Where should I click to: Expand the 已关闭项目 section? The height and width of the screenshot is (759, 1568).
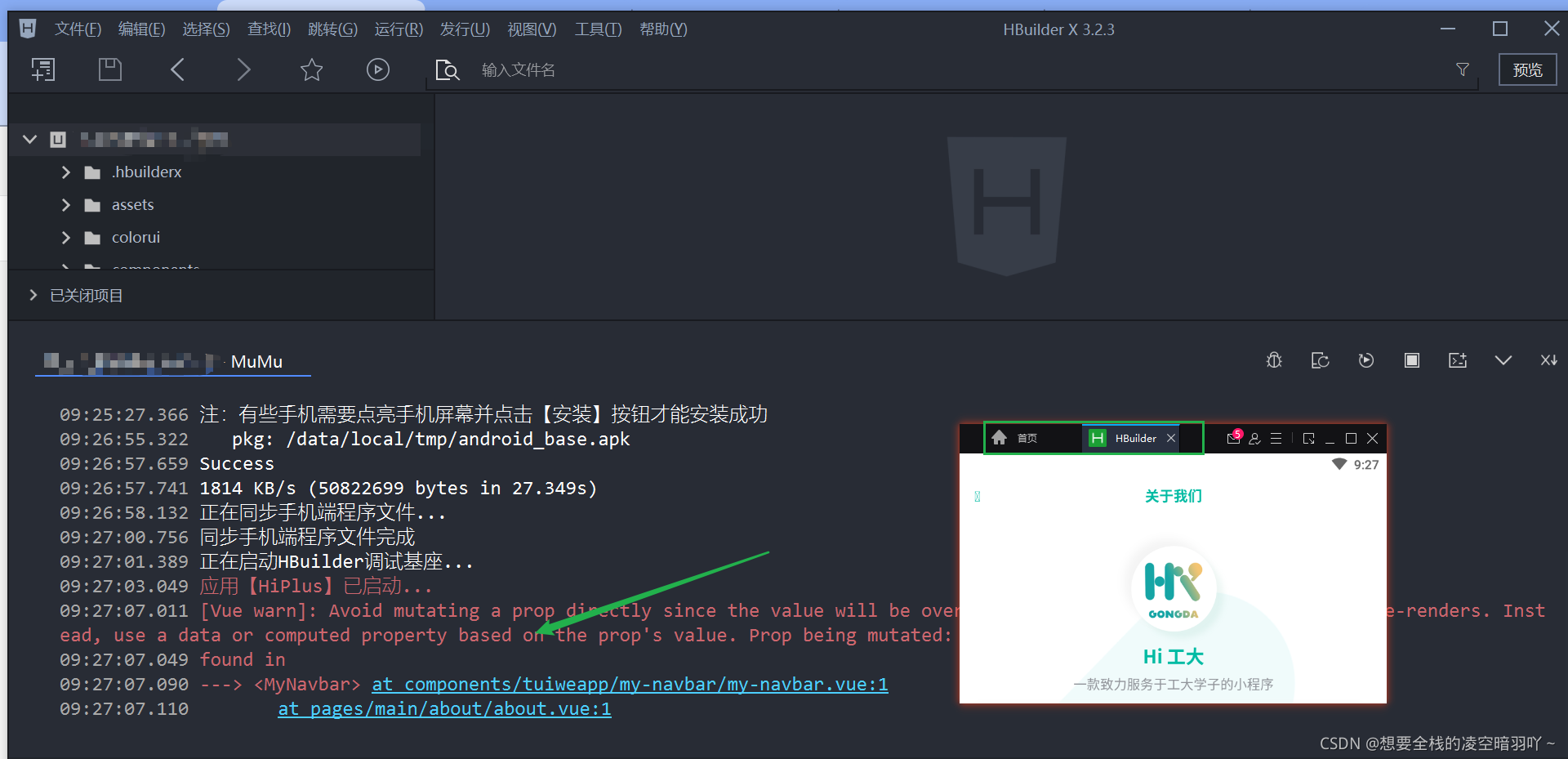pos(33,295)
